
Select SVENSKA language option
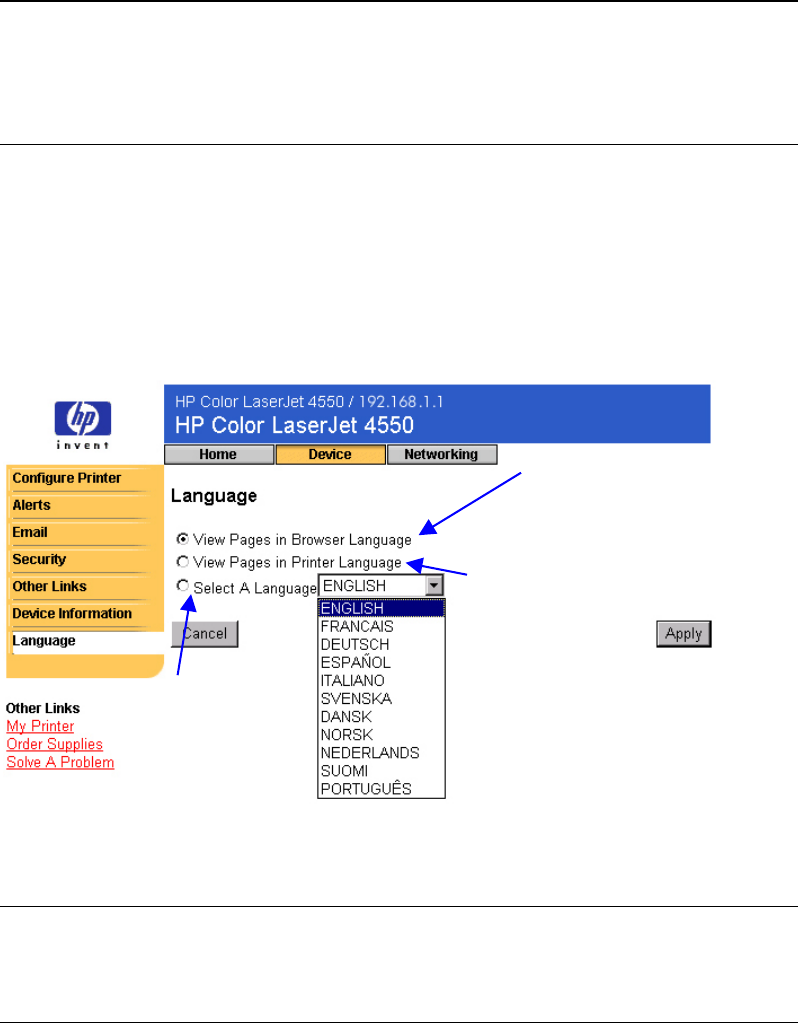click(x=382, y=699)
